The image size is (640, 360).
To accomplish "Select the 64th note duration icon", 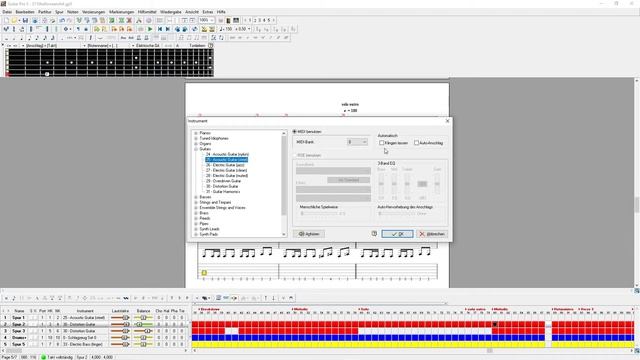I will pos(53,38).
